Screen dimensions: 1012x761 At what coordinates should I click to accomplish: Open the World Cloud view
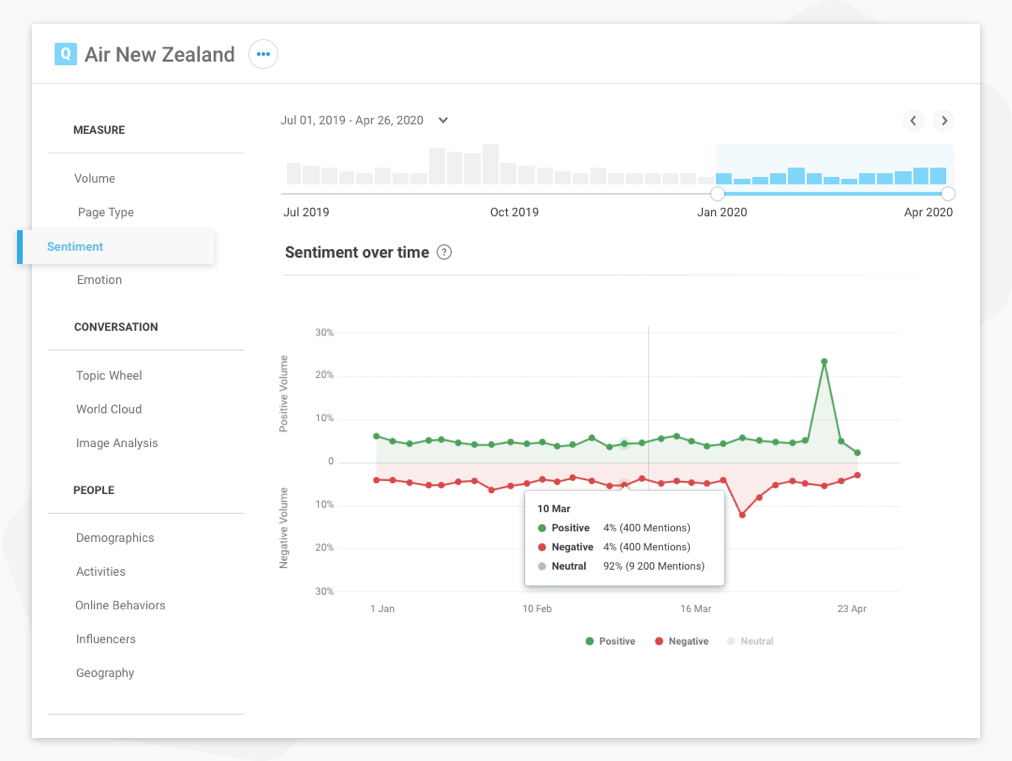tap(109, 409)
